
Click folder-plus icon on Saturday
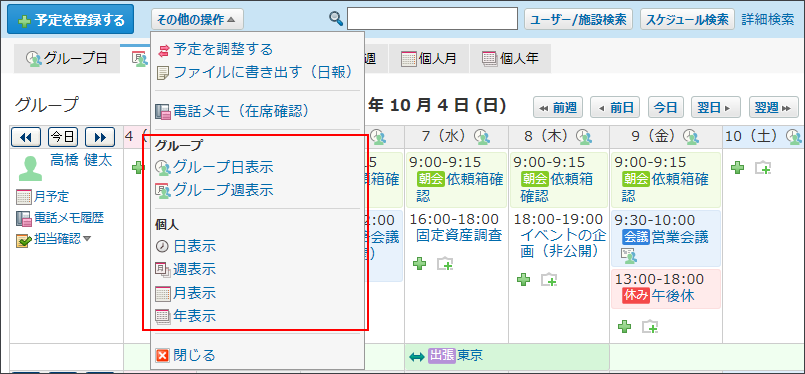tap(763, 167)
